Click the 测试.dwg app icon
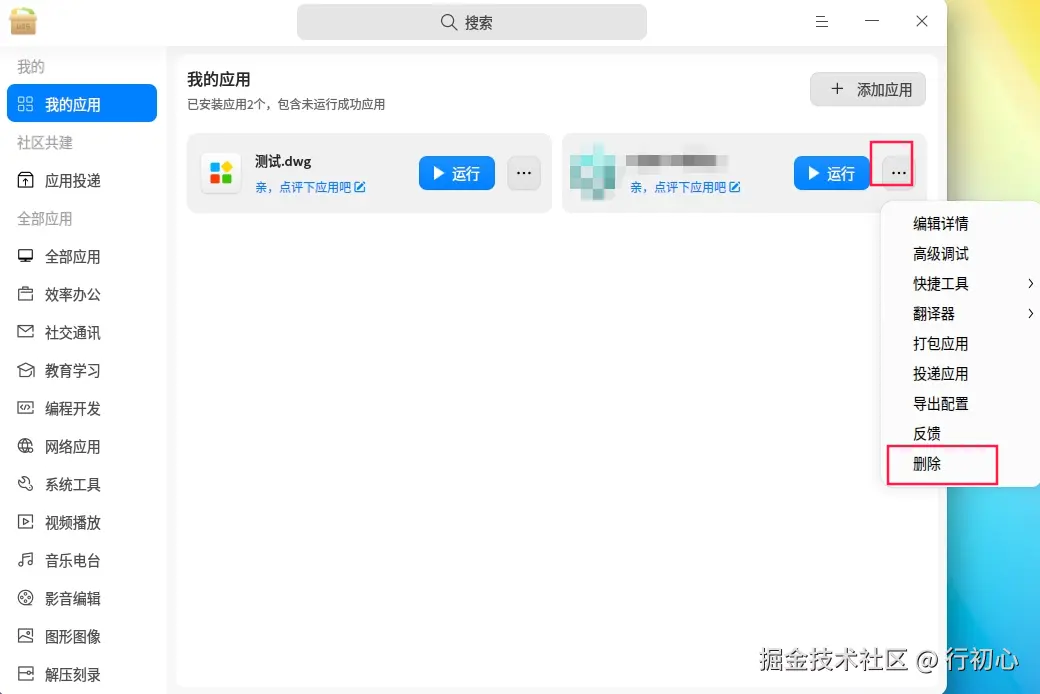This screenshot has height=694, width=1040. coord(221,173)
